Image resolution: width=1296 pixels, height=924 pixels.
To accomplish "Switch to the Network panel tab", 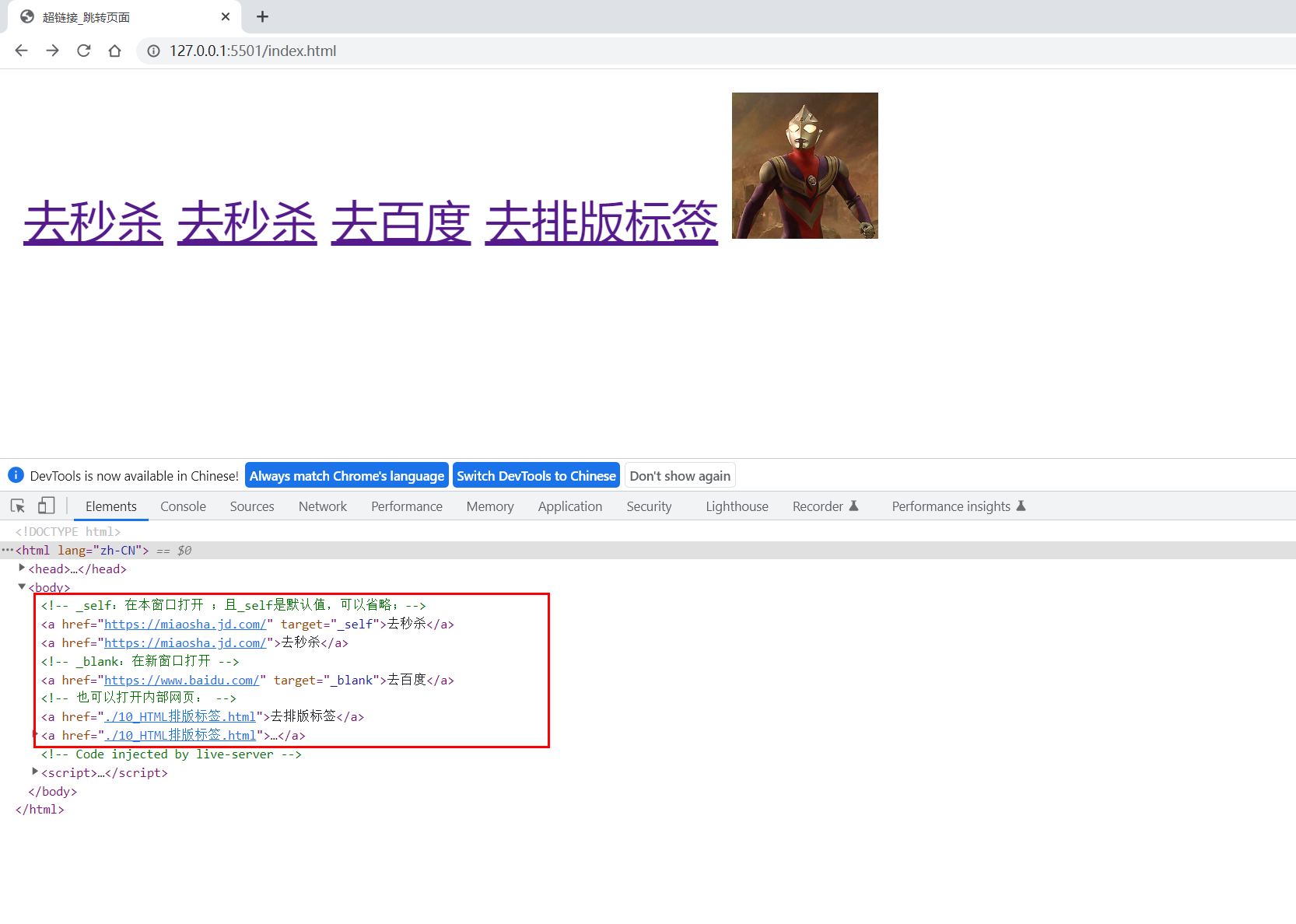I will coord(323,506).
